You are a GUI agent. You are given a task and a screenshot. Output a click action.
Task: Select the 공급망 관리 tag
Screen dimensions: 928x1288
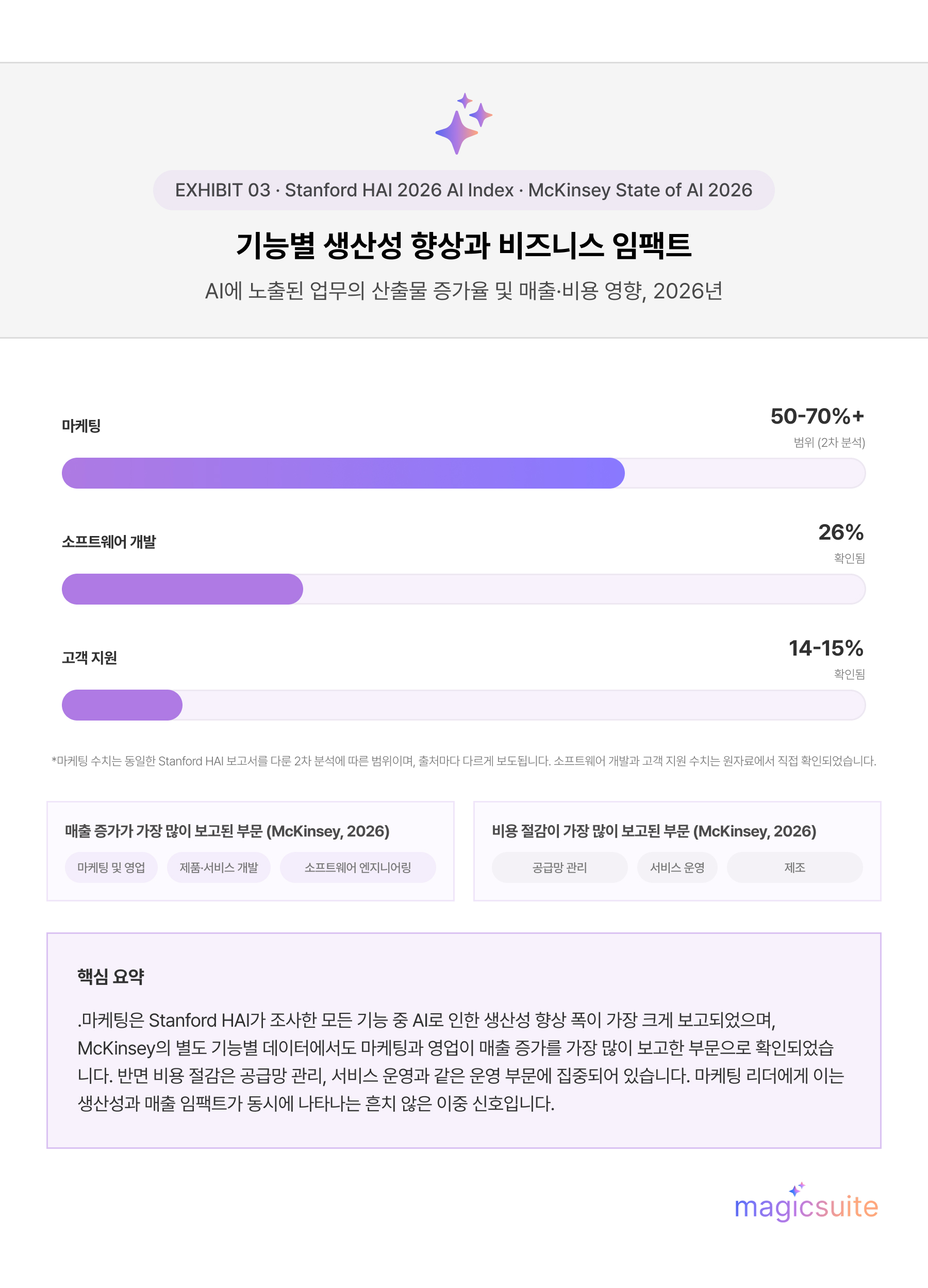pyautogui.click(x=559, y=867)
